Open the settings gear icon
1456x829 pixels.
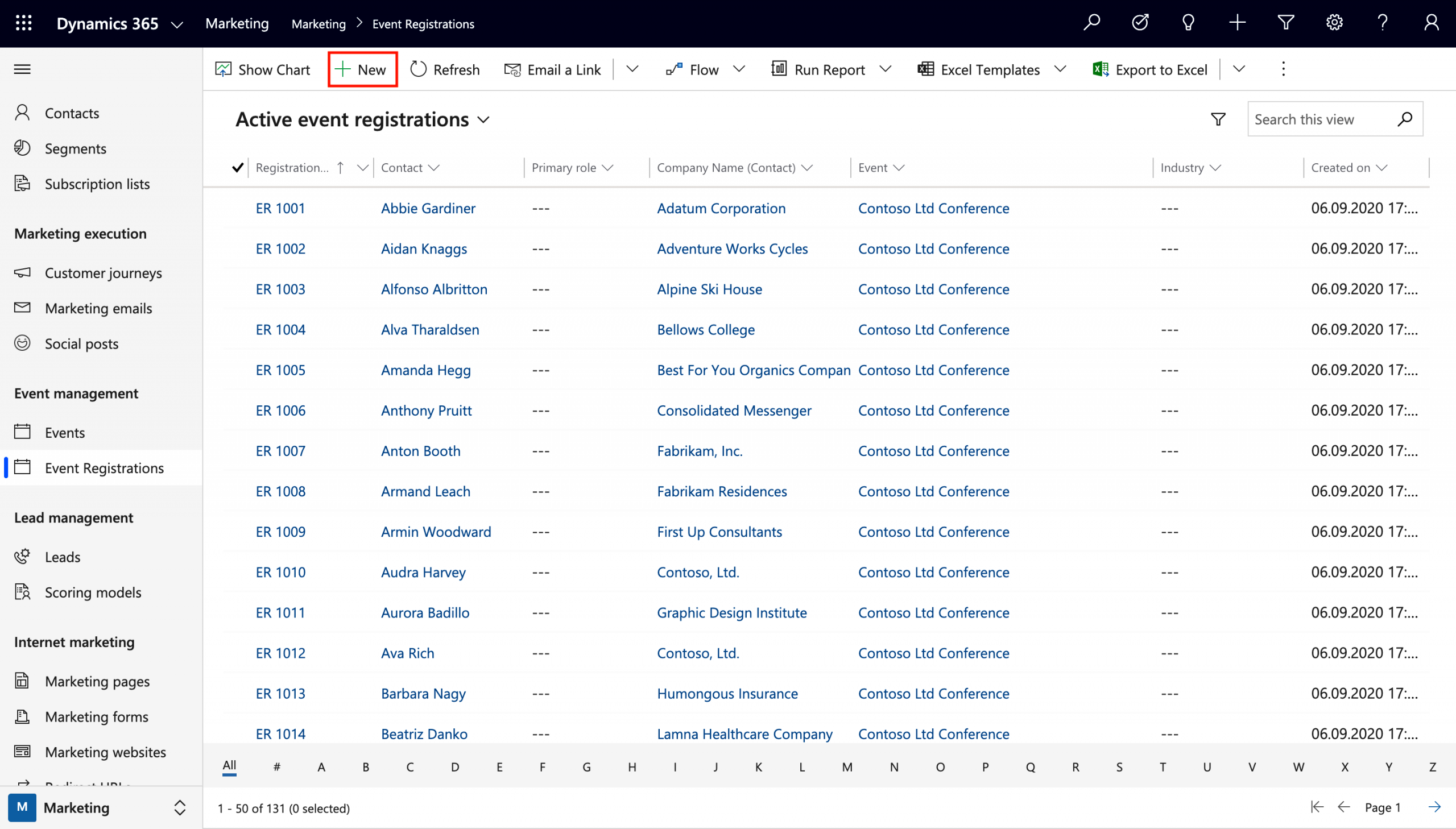[x=1334, y=23]
